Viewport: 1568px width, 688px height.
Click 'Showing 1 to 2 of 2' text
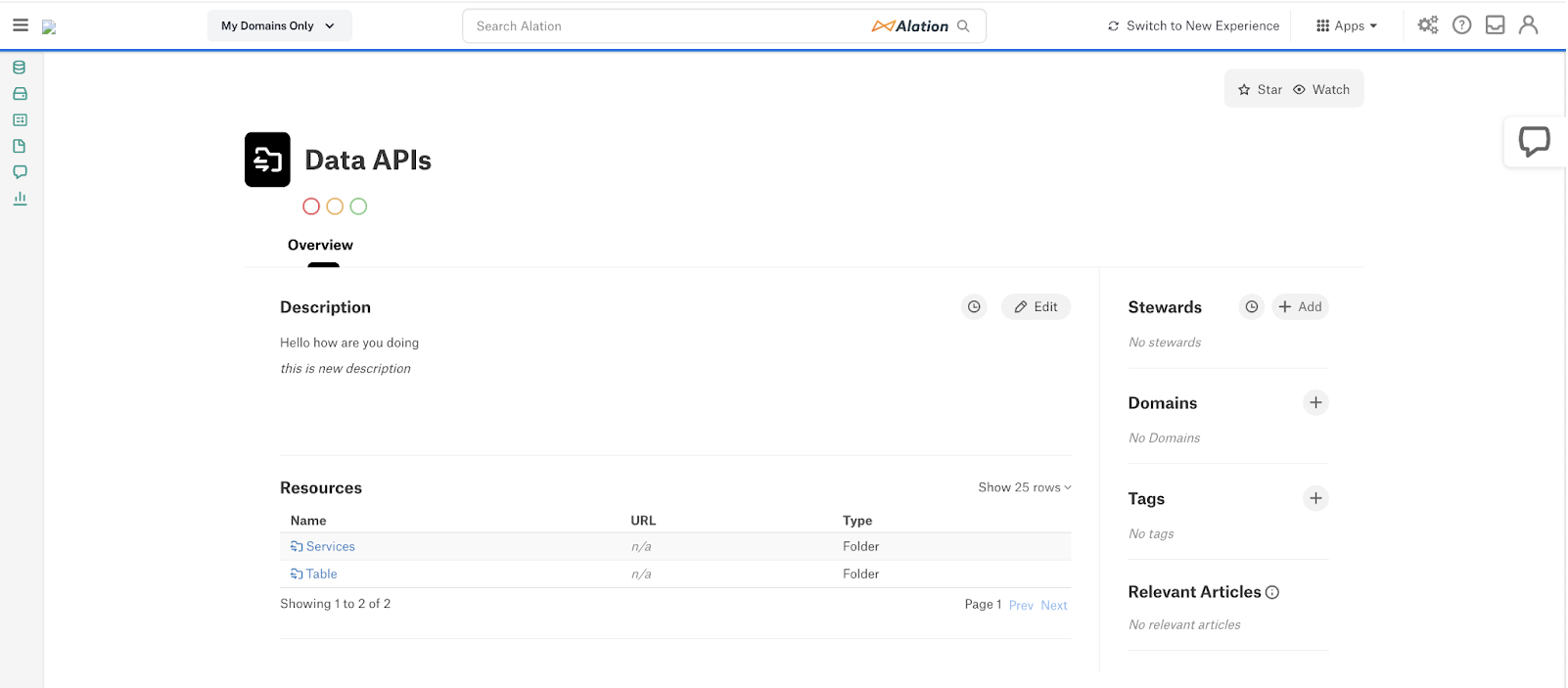point(335,604)
